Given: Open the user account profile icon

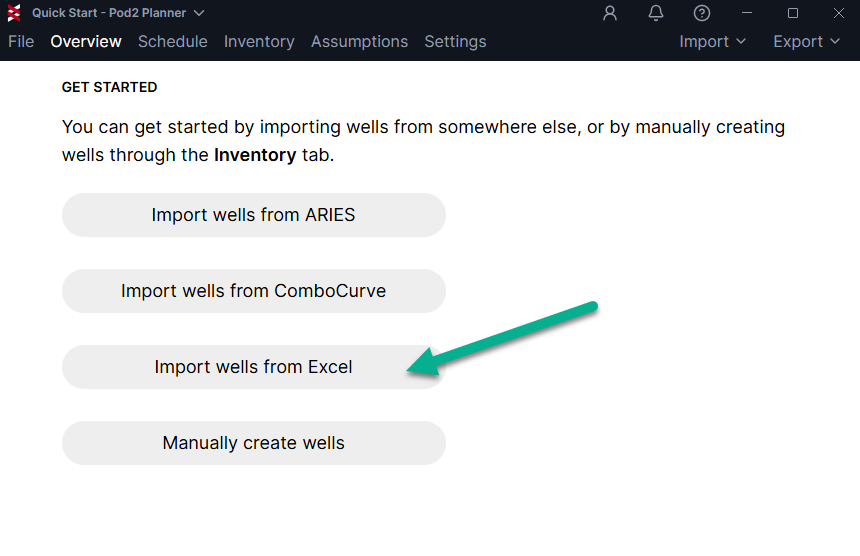Looking at the screenshot, I should click(609, 13).
